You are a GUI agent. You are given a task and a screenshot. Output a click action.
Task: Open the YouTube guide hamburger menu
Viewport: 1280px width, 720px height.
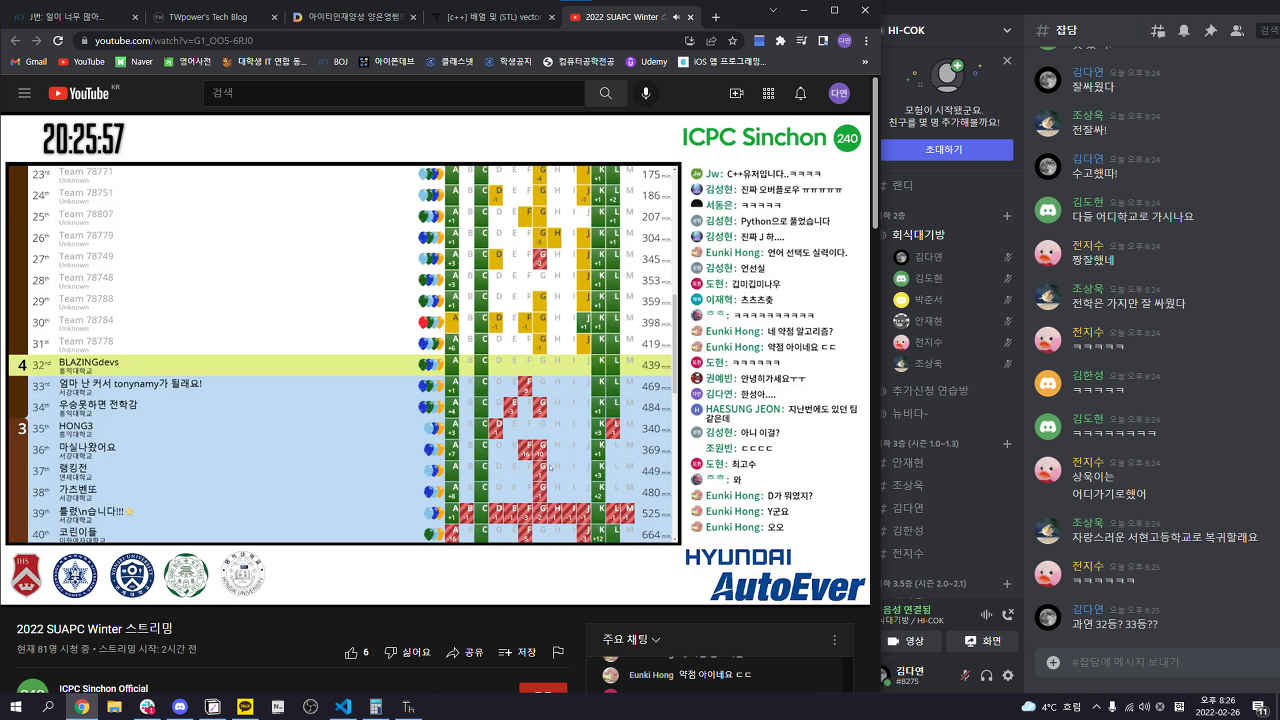(24, 93)
